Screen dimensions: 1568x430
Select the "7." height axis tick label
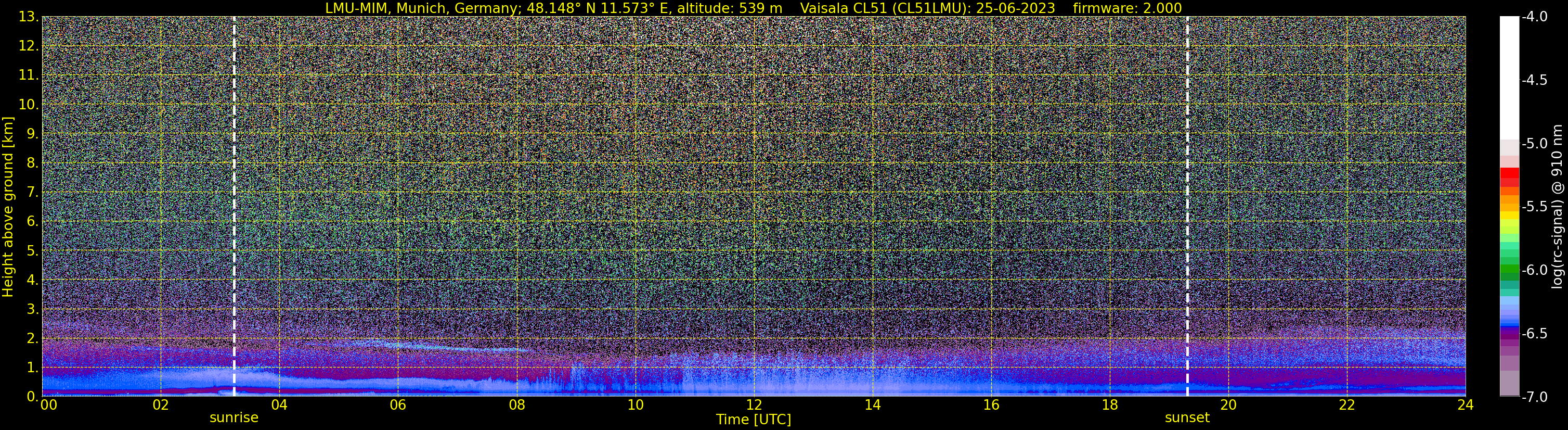[33, 192]
